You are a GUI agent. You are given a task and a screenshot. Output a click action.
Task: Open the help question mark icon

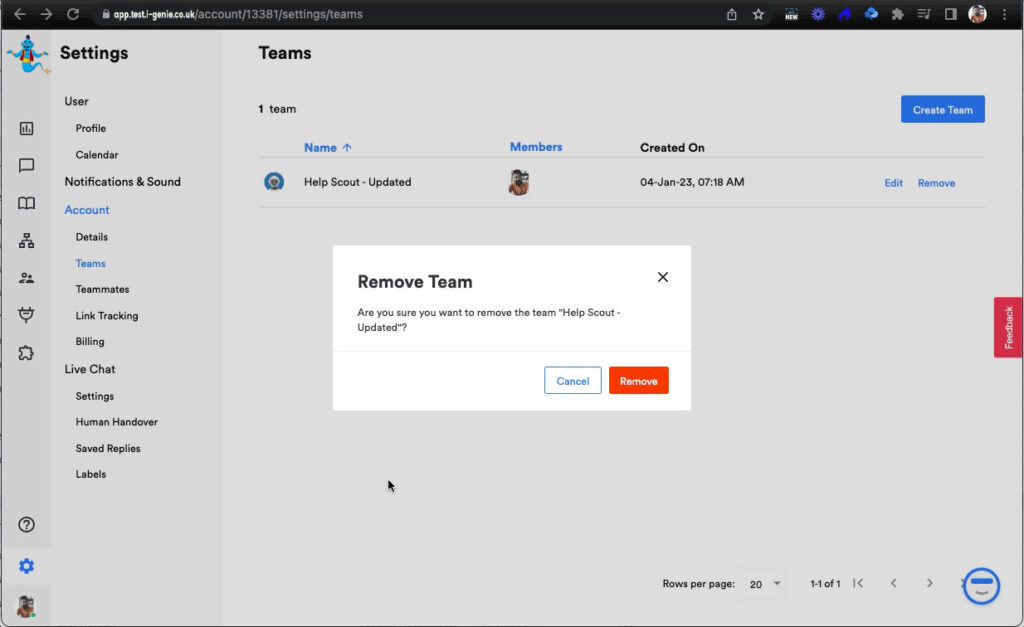pos(27,525)
